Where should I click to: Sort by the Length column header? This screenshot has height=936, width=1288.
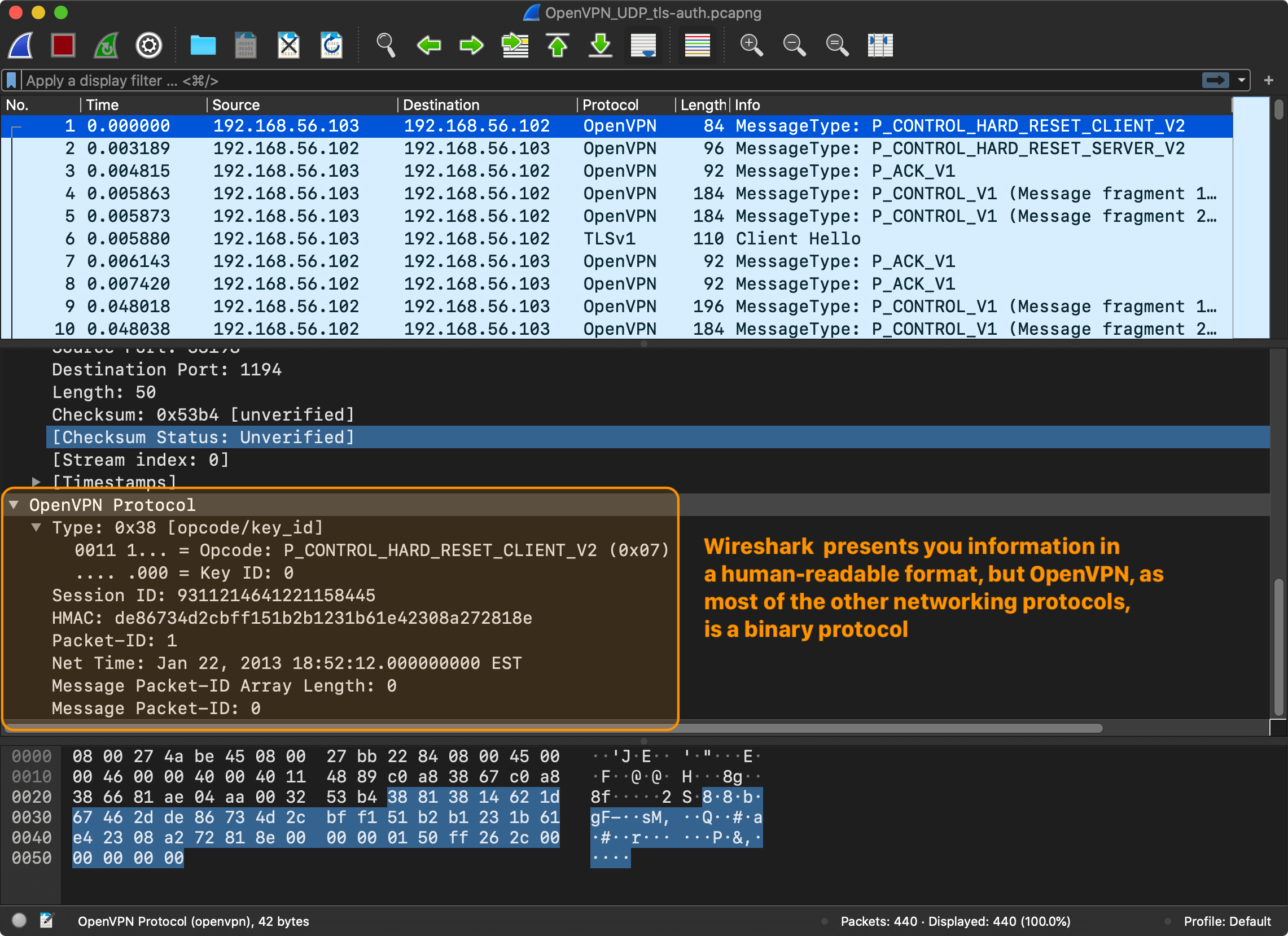pyautogui.click(x=703, y=105)
